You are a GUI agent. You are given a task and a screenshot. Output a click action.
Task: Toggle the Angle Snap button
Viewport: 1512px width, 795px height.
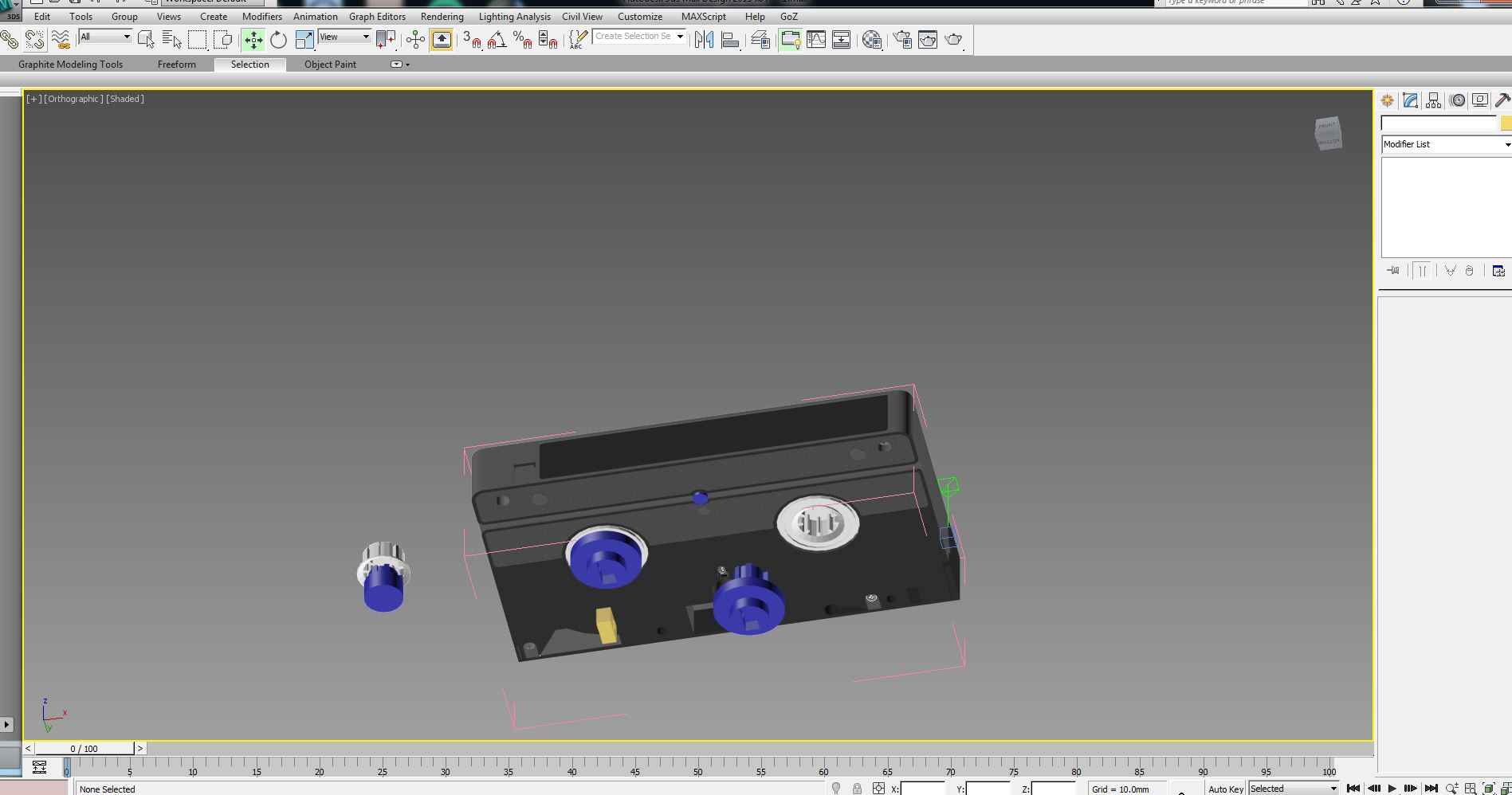coord(497,39)
